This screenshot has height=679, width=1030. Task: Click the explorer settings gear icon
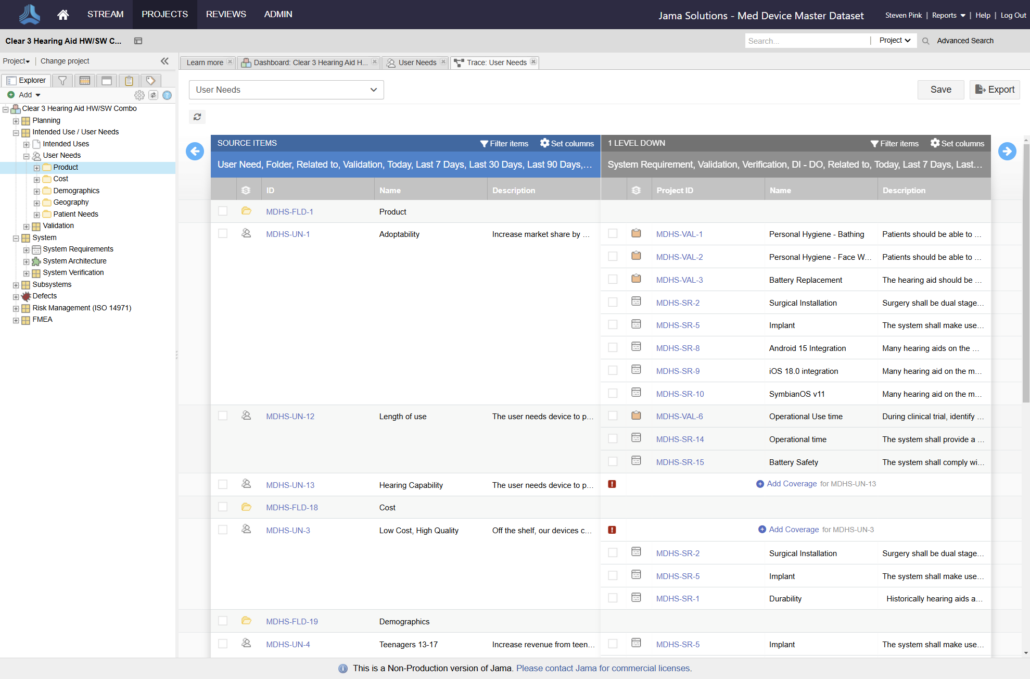139,95
